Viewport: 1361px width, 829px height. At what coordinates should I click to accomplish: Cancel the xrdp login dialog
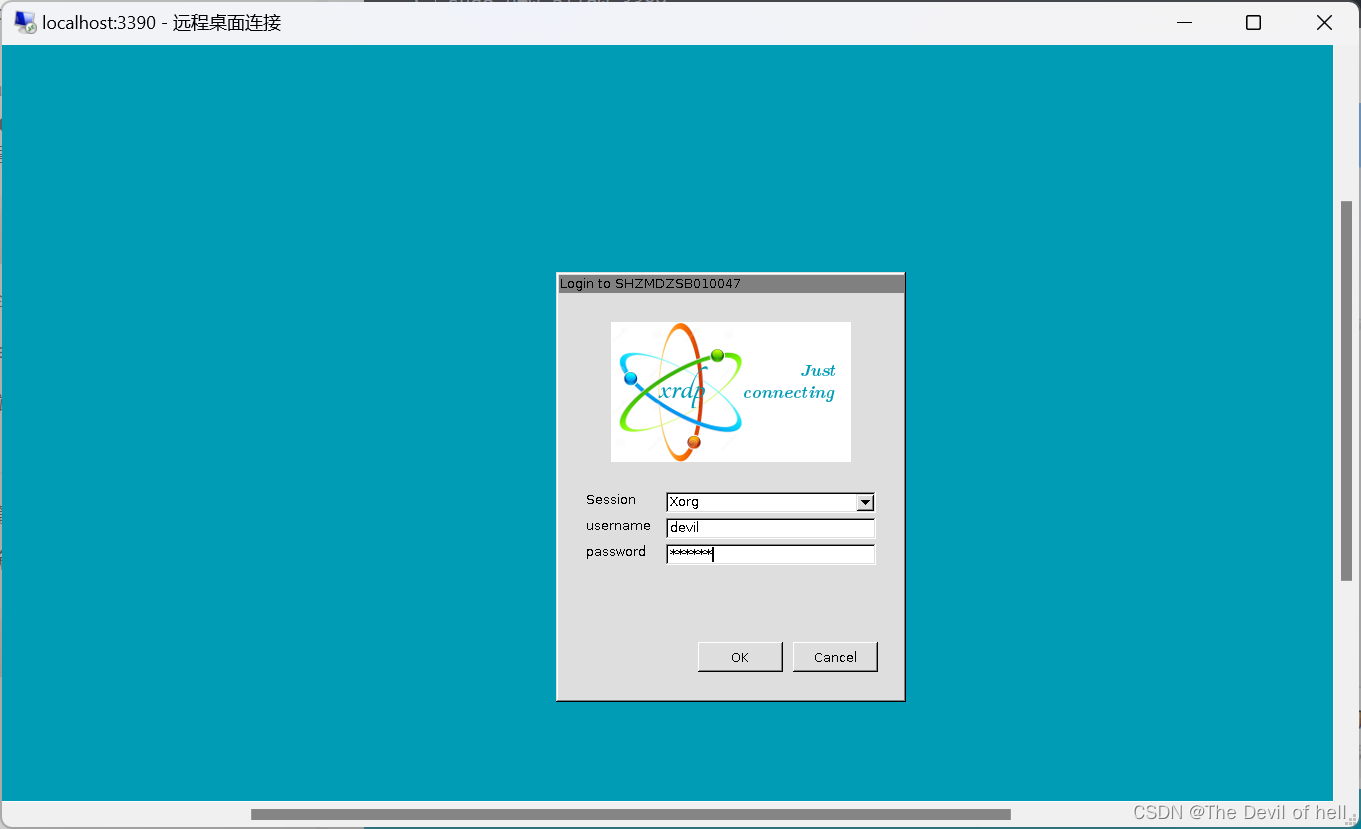tap(835, 657)
